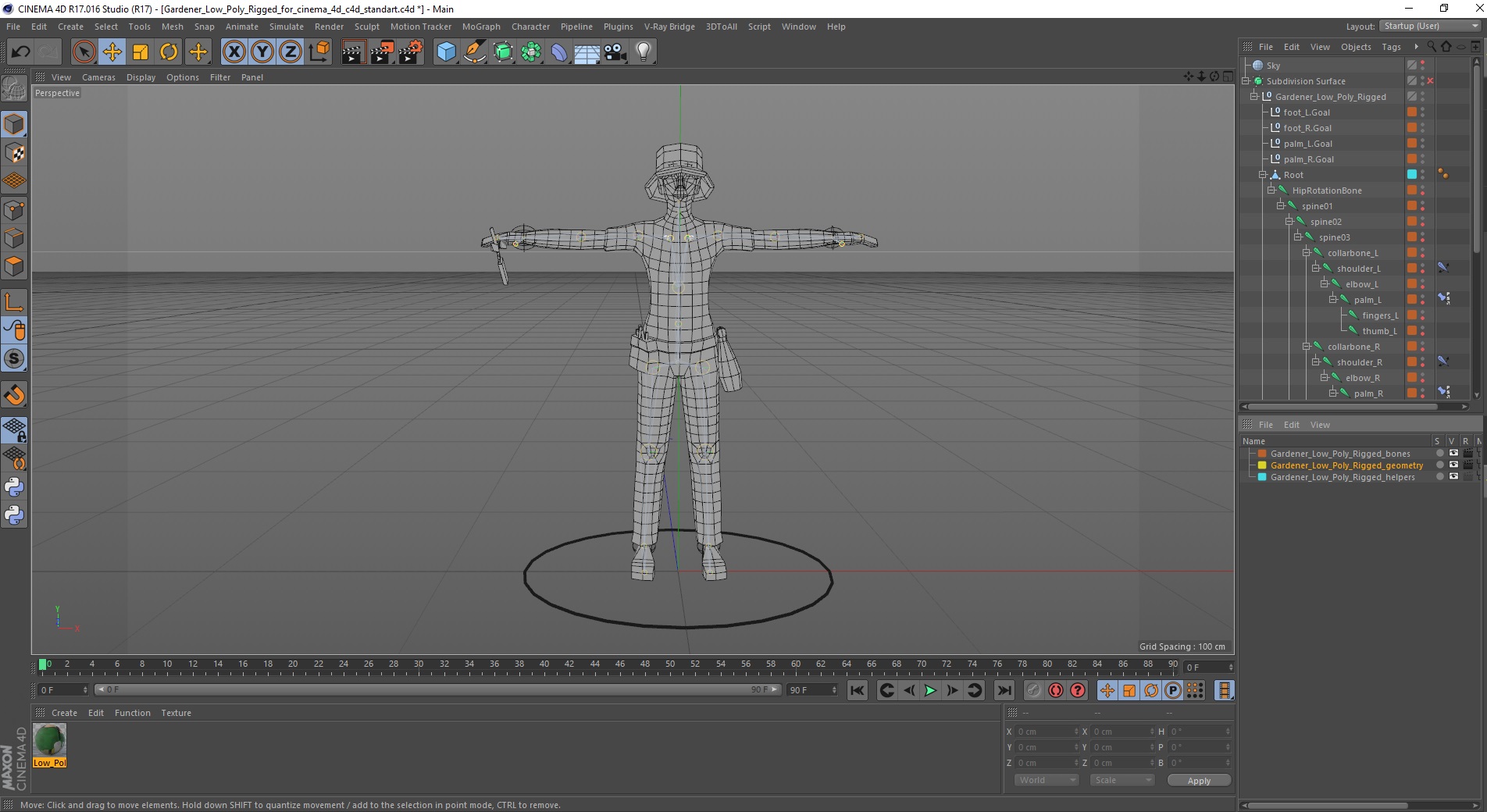The height and width of the screenshot is (812, 1487).
Task: Select the shoulder_R joint row
Action: click(1359, 361)
